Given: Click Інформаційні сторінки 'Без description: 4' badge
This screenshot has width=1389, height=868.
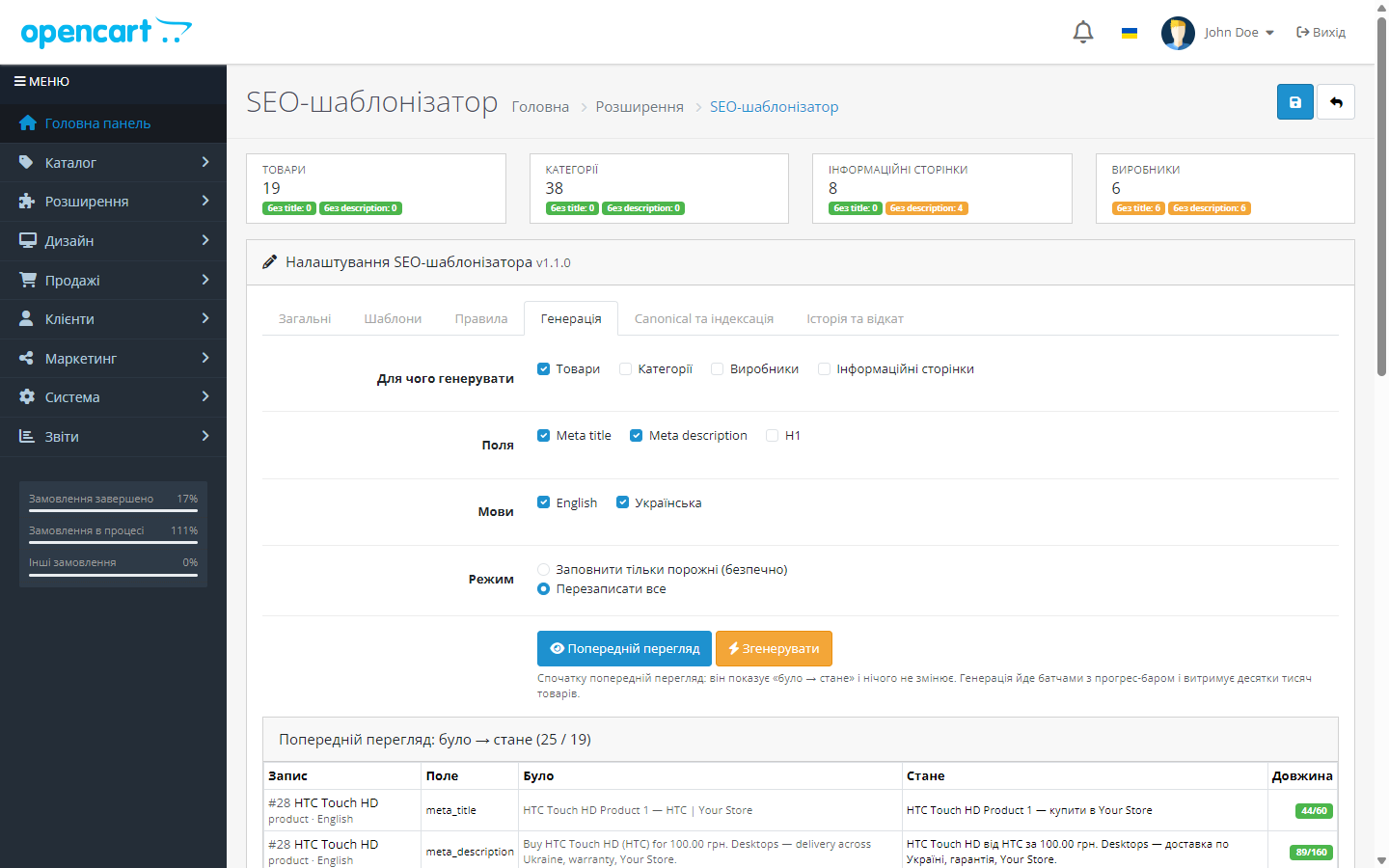Looking at the screenshot, I should click(926, 208).
